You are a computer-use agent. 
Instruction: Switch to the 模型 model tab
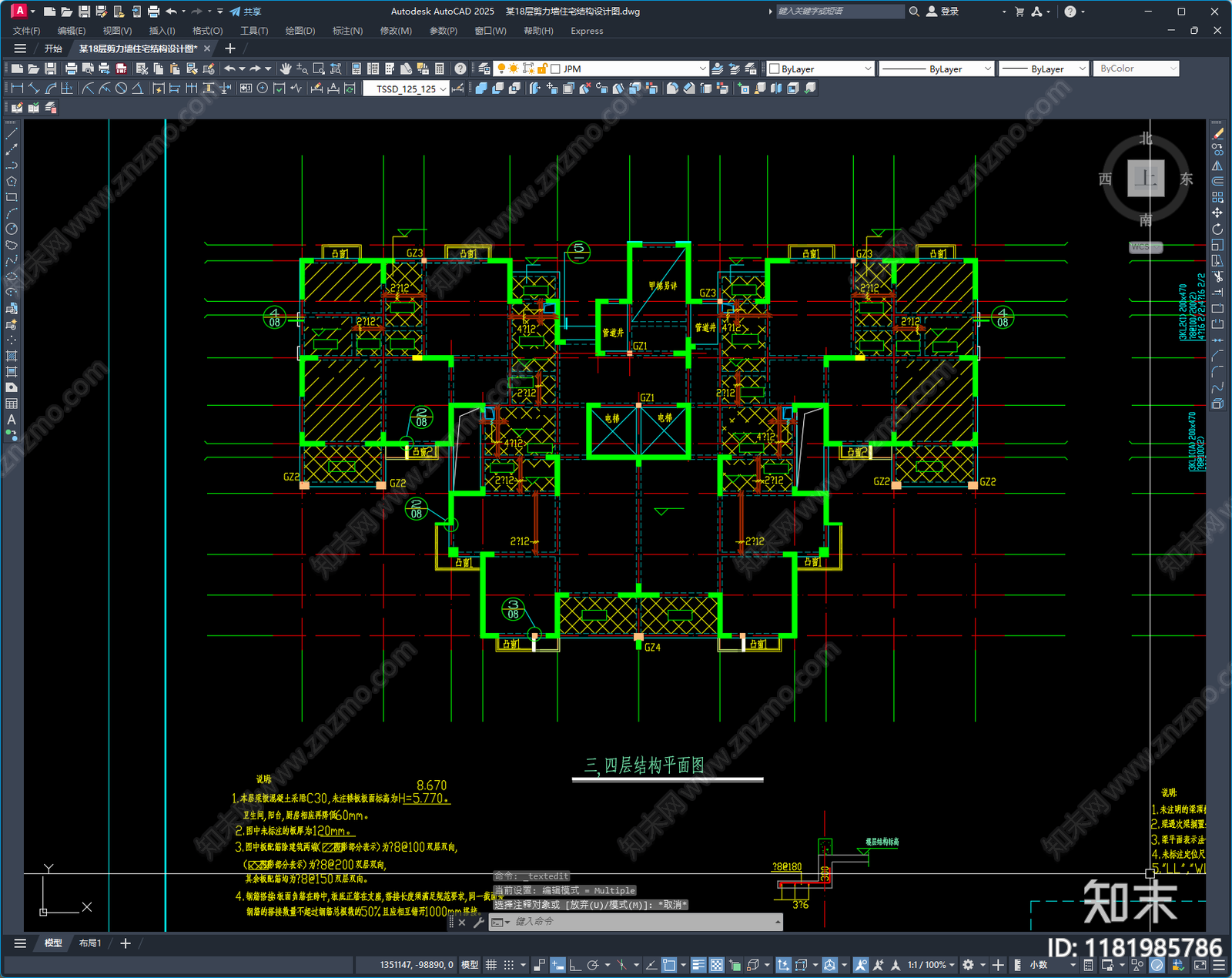pyautogui.click(x=53, y=943)
